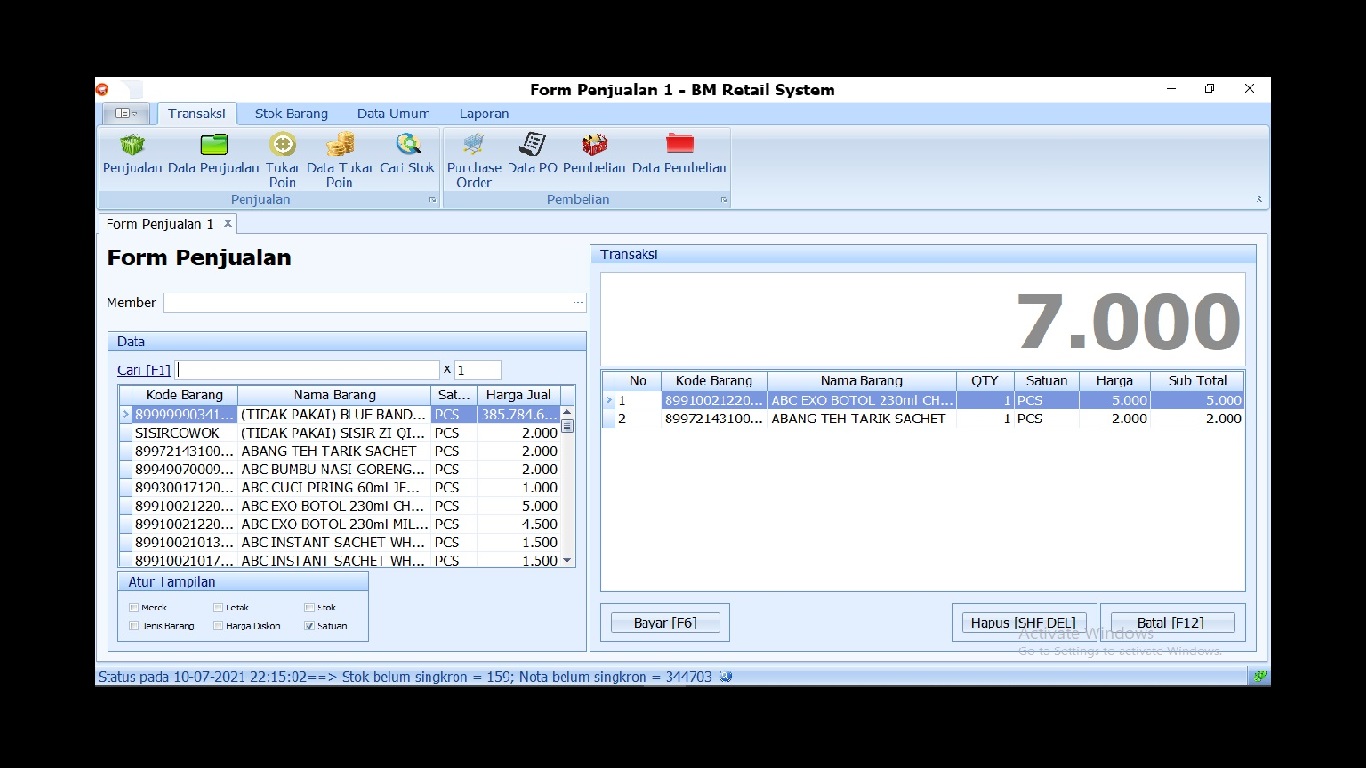Open the Laporan ribbon tab
This screenshot has width=1366, height=768.
point(484,114)
